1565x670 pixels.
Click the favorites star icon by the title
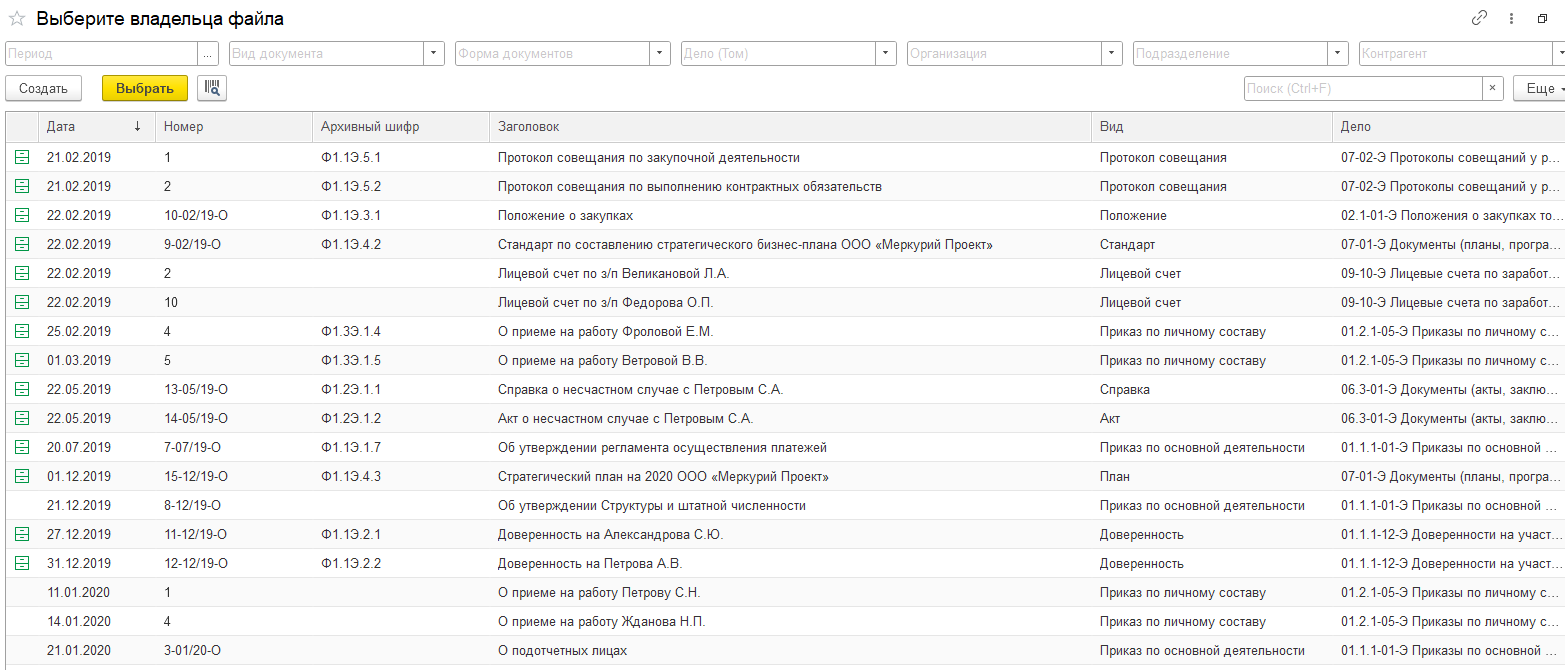tap(17, 19)
